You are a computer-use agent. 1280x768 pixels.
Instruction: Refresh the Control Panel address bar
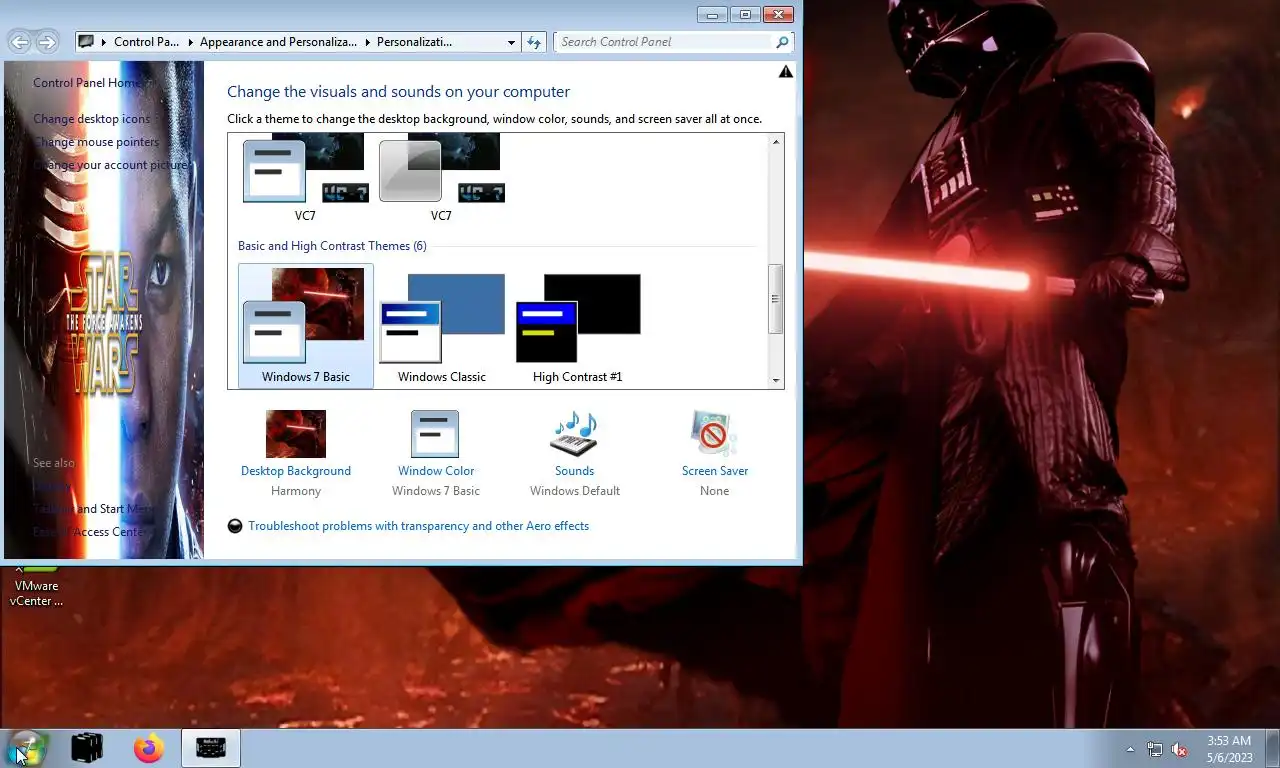534,42
